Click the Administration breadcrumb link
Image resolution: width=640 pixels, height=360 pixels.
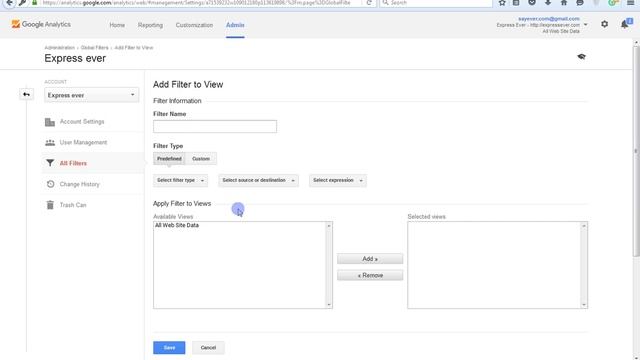pyautogui.click(x=60, y=48)
